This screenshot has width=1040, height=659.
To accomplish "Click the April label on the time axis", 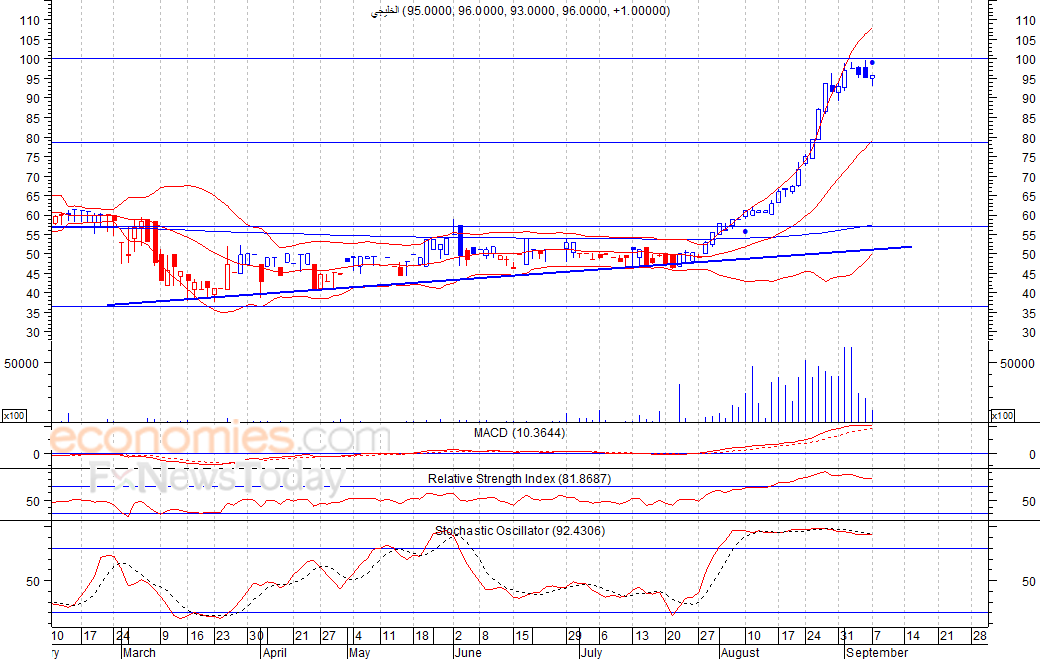I will (x=274, y=652).
